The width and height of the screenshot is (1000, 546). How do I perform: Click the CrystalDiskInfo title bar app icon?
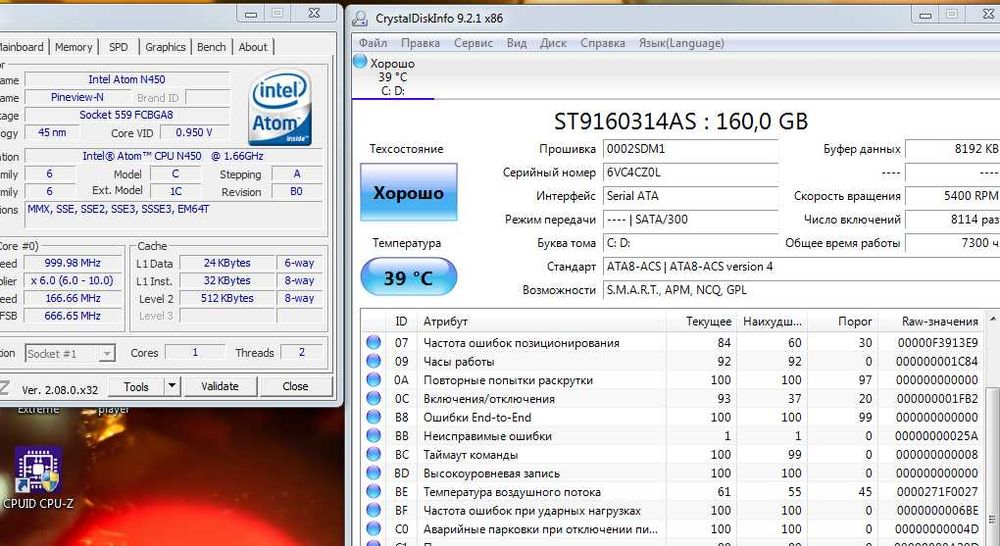click(x=360, y=18)
